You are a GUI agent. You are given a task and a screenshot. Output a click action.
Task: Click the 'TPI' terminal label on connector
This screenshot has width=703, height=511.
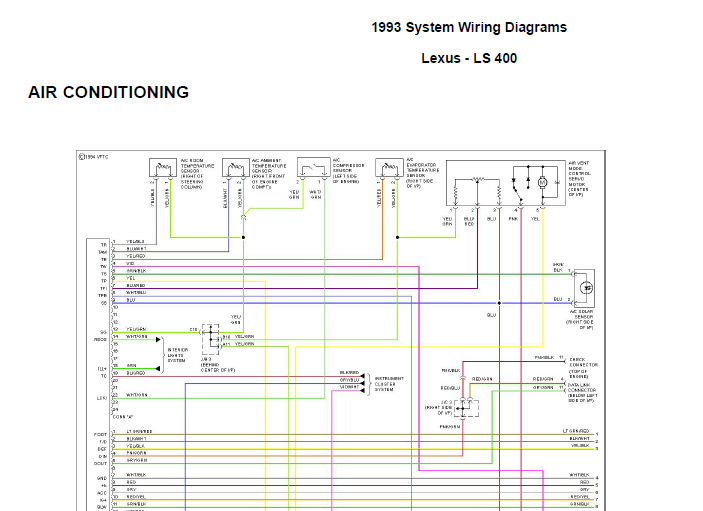103,288
